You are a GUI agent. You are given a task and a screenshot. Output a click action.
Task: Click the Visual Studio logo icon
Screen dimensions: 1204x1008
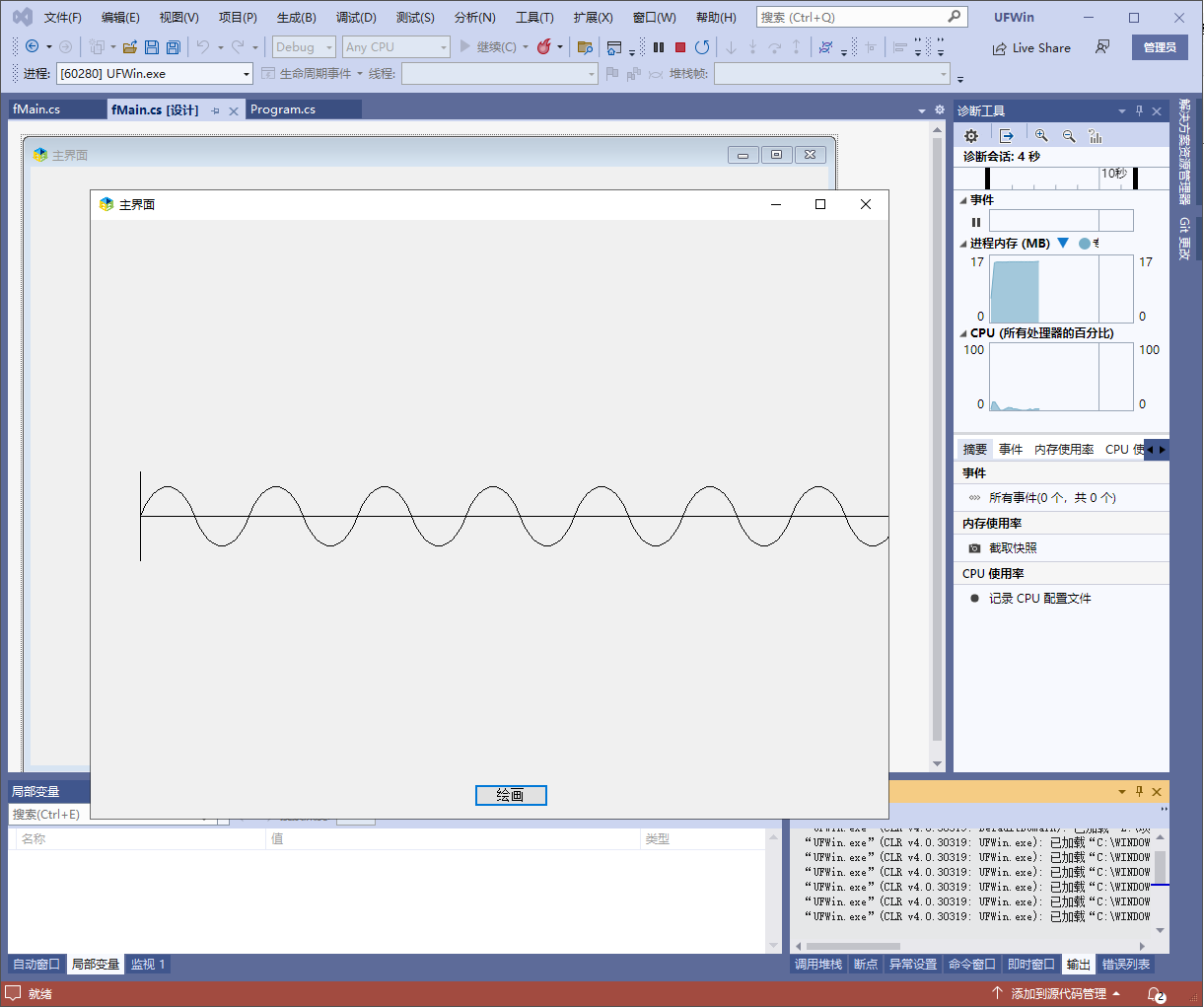22,17
